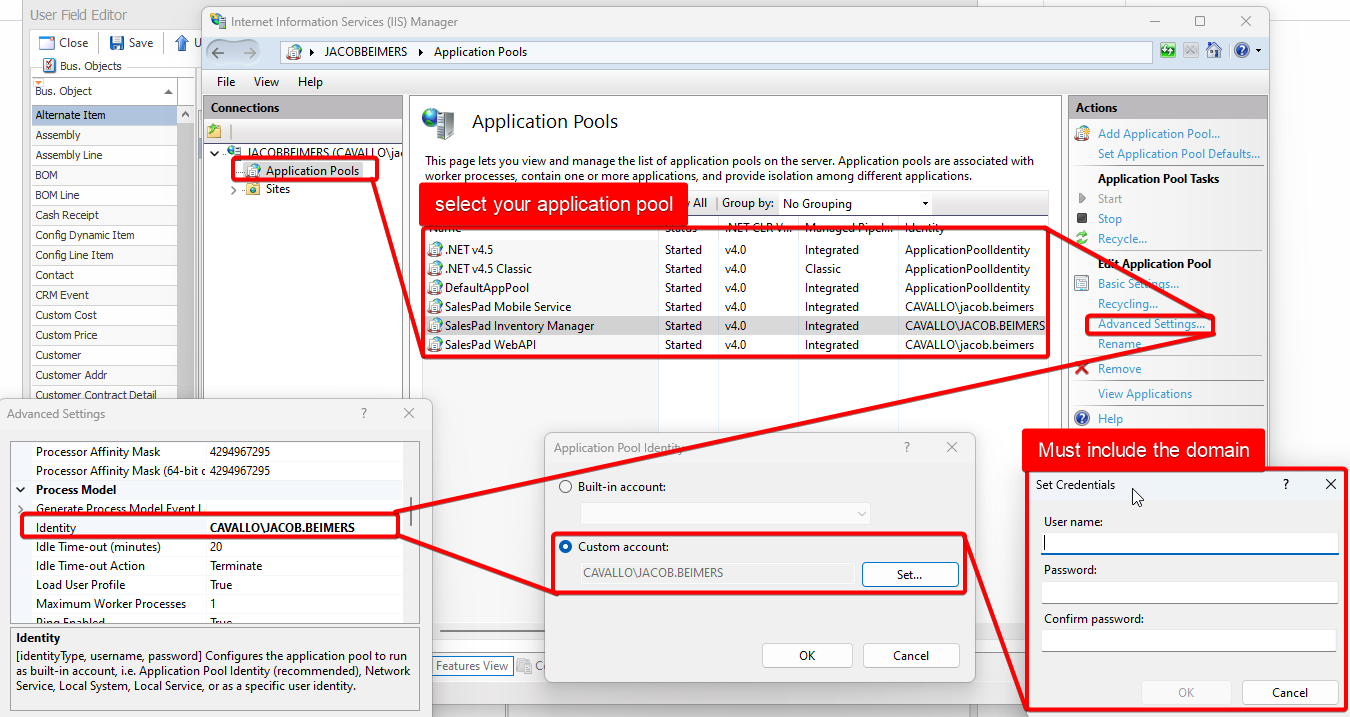Image resolution: width=1350 pixels, height=717 pixels.
Task: Click the User name input field
Action: click(1189, 543)
